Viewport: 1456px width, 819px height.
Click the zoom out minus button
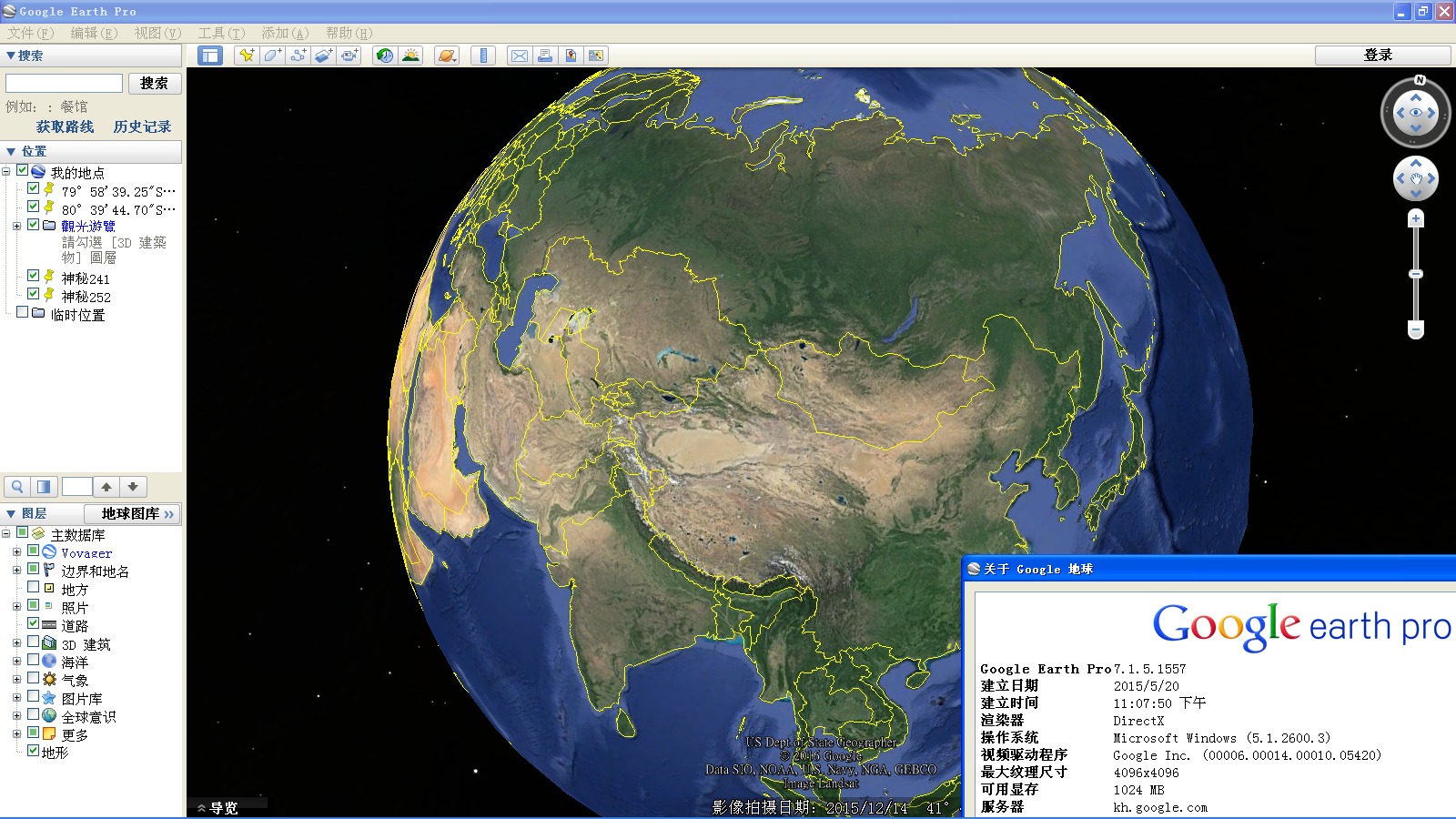[x=1415, y=329]
